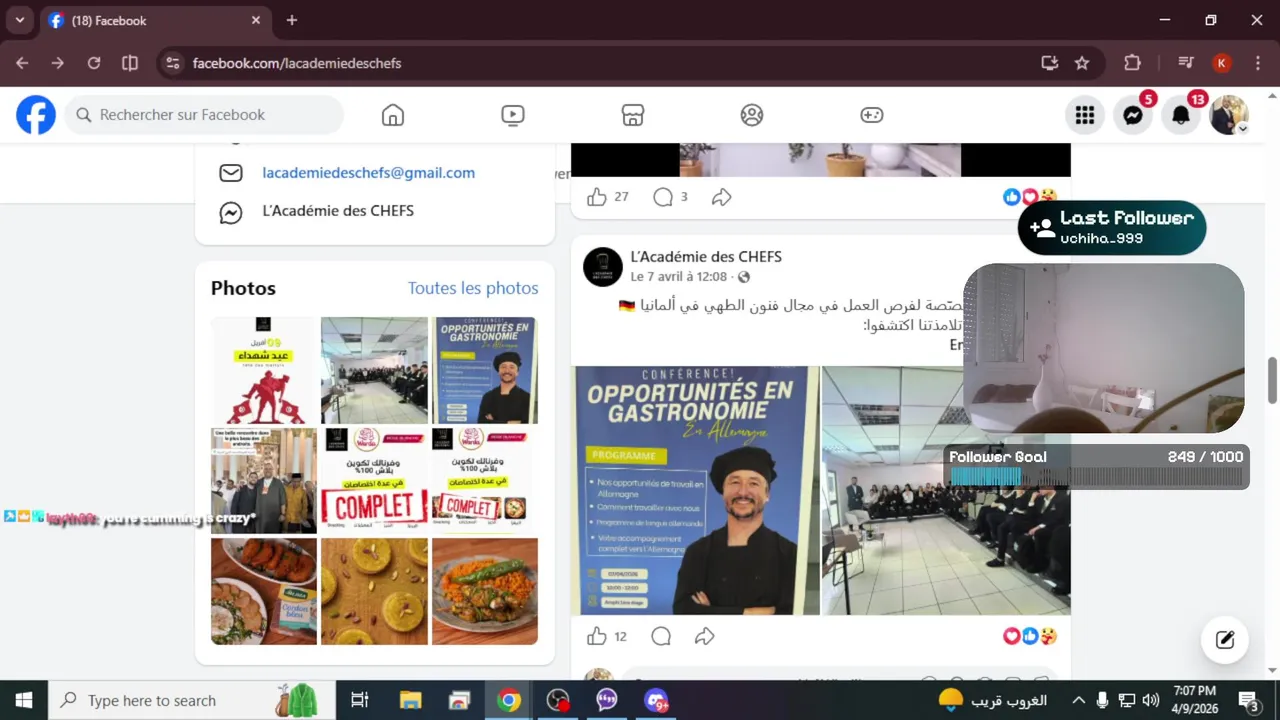Viewport: 1280px width, 720px height.
Task: Click Google Chrome taskbar icon
Action: [x=509, y=700]
